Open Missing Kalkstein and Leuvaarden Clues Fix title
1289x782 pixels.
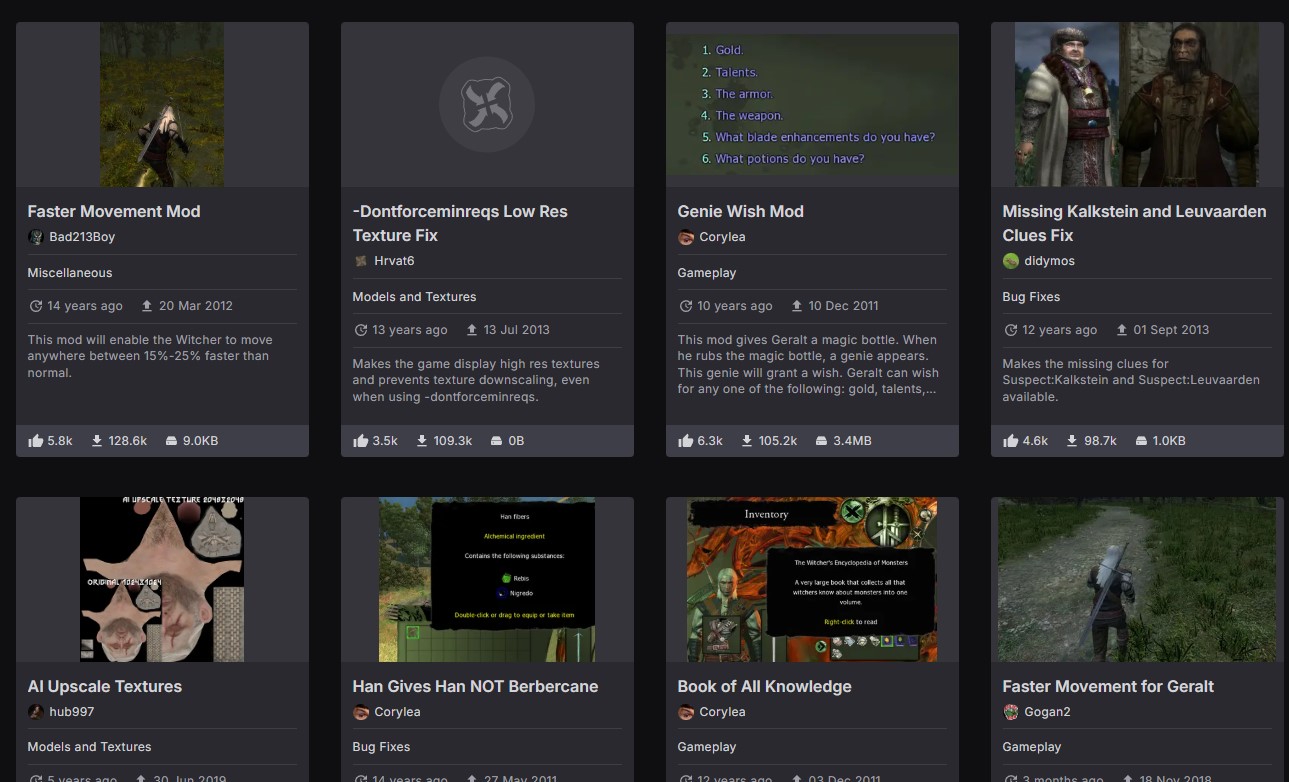(1135, 224)
